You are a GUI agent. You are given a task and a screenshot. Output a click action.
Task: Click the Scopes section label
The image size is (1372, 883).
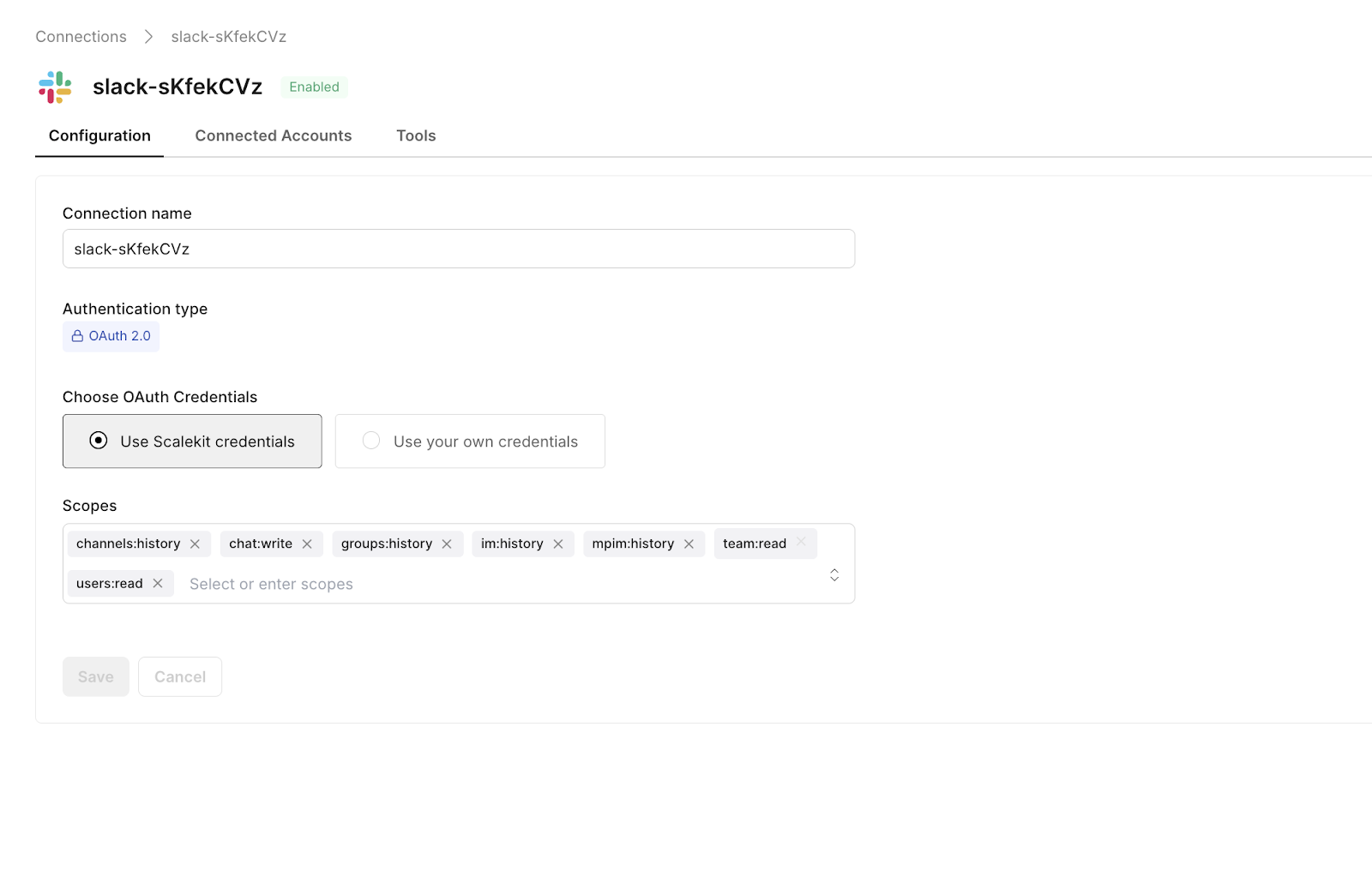[x=89, y=506]
